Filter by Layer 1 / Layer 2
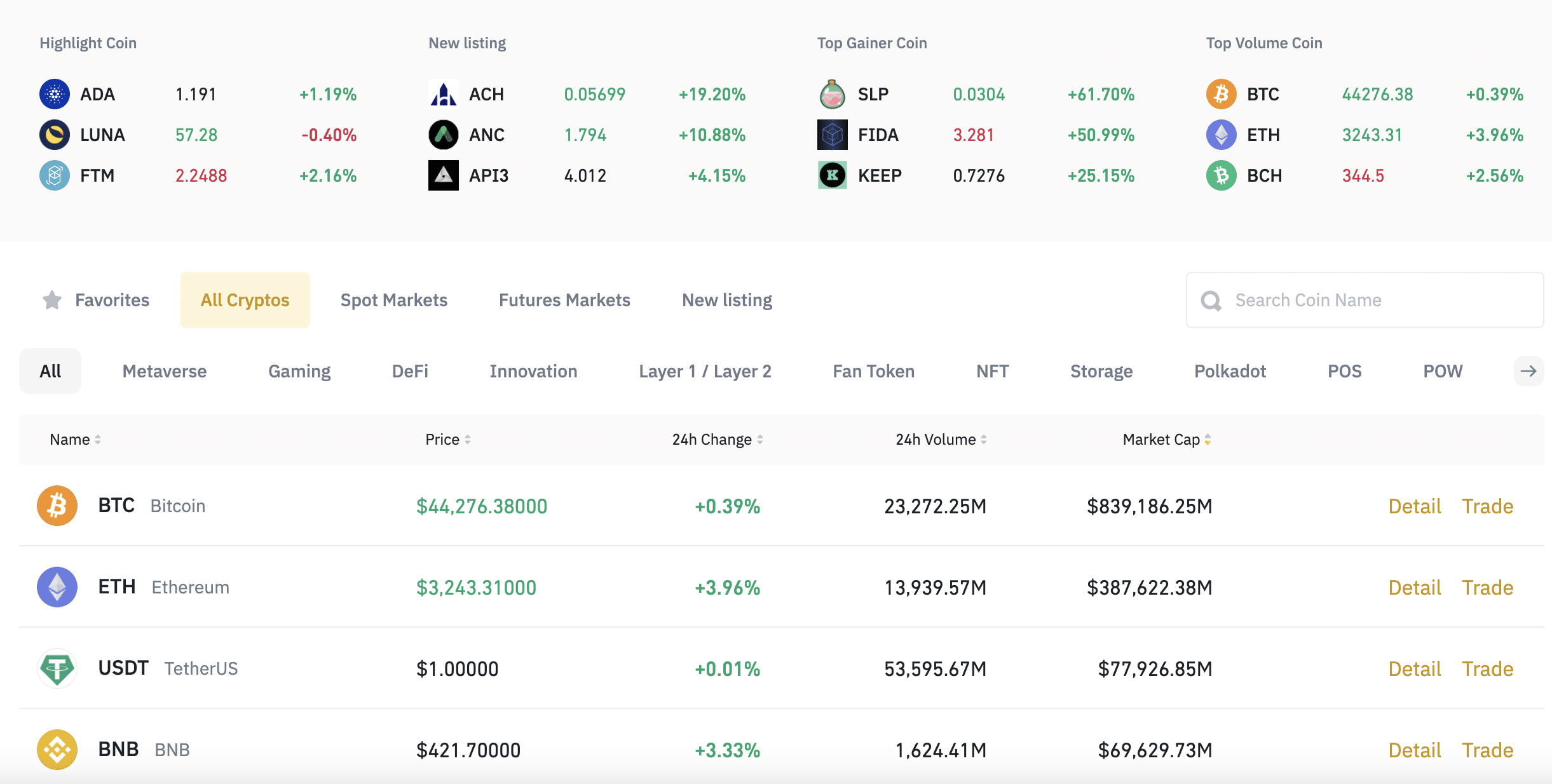1552x784 pixels. [x=705, y=371]
